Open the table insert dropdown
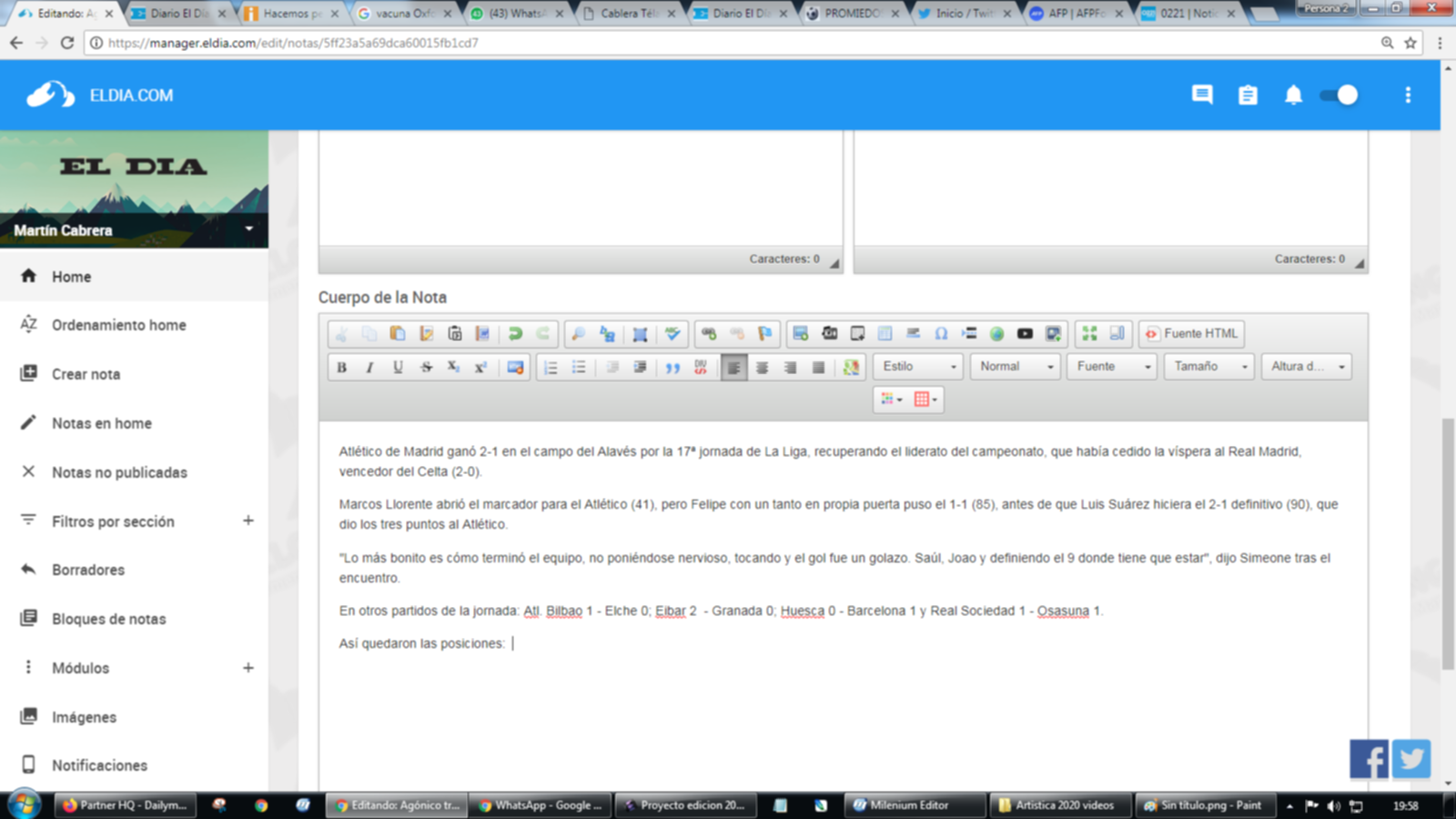Screen dimensions: 1456x819 (925, 399)
